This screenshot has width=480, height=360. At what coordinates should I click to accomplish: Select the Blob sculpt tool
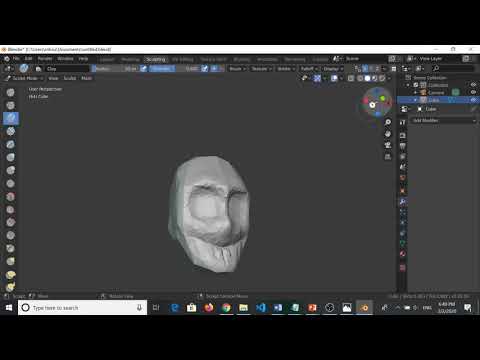pyautogui.click(x=11, y=170)
